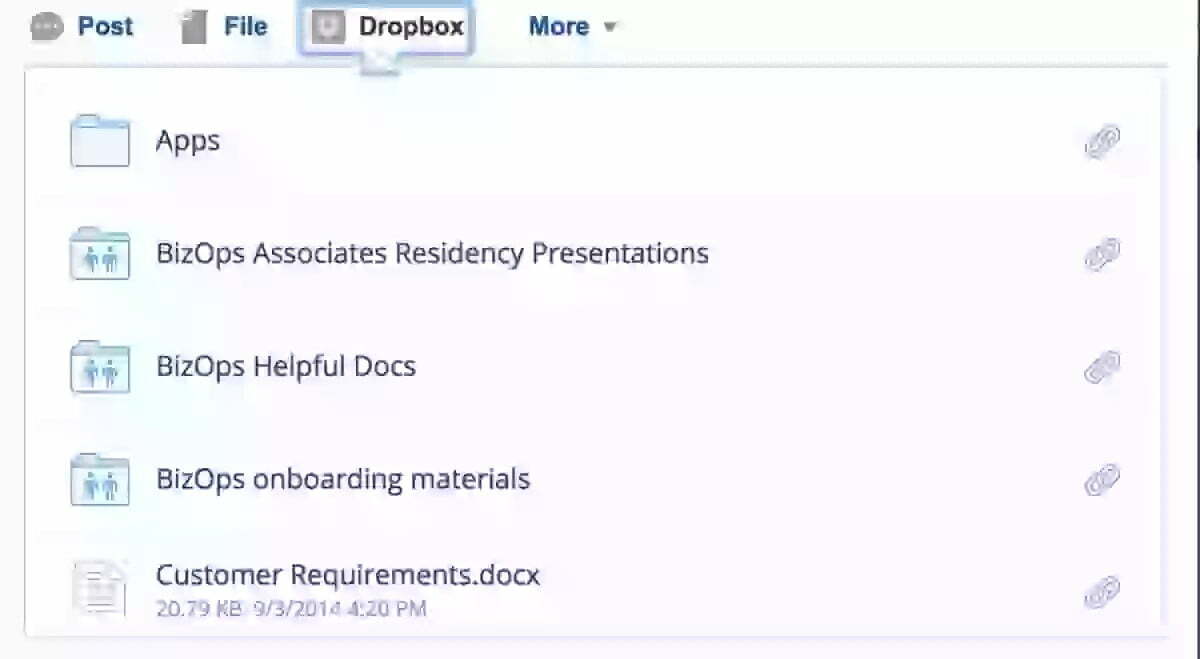Attach link for BizOps Associates Residency Presentations
The height and width of the screenshot is (659, 1200).
tap(1102, 255)
